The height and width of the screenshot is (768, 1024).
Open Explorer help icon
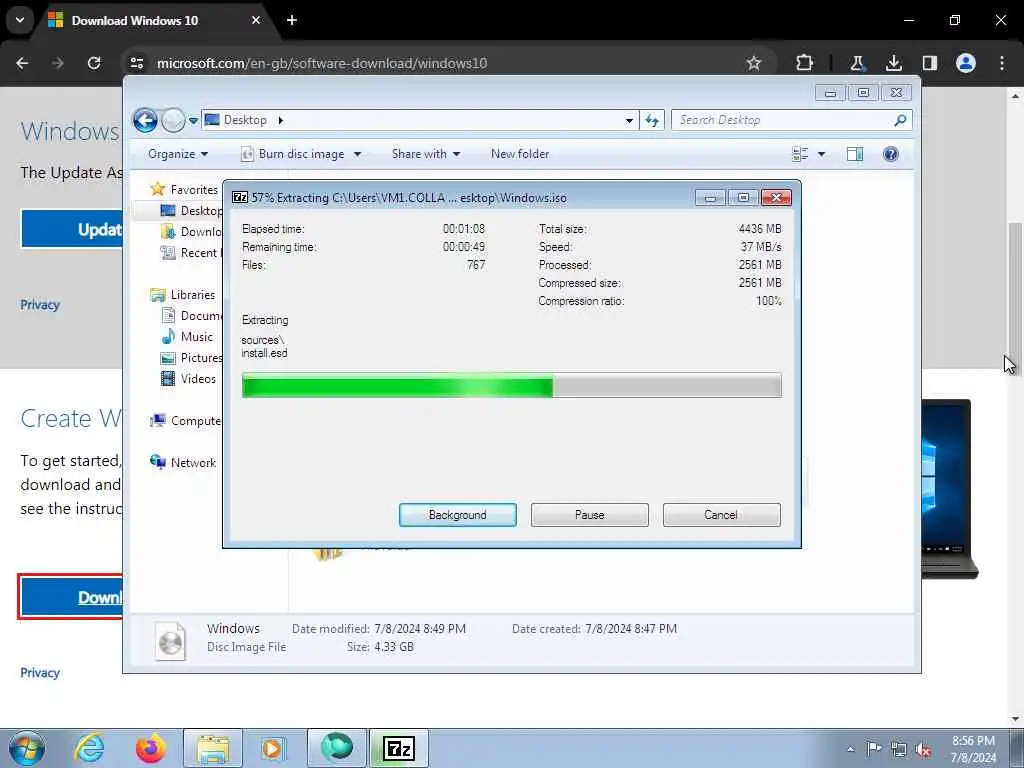point(890,154)
